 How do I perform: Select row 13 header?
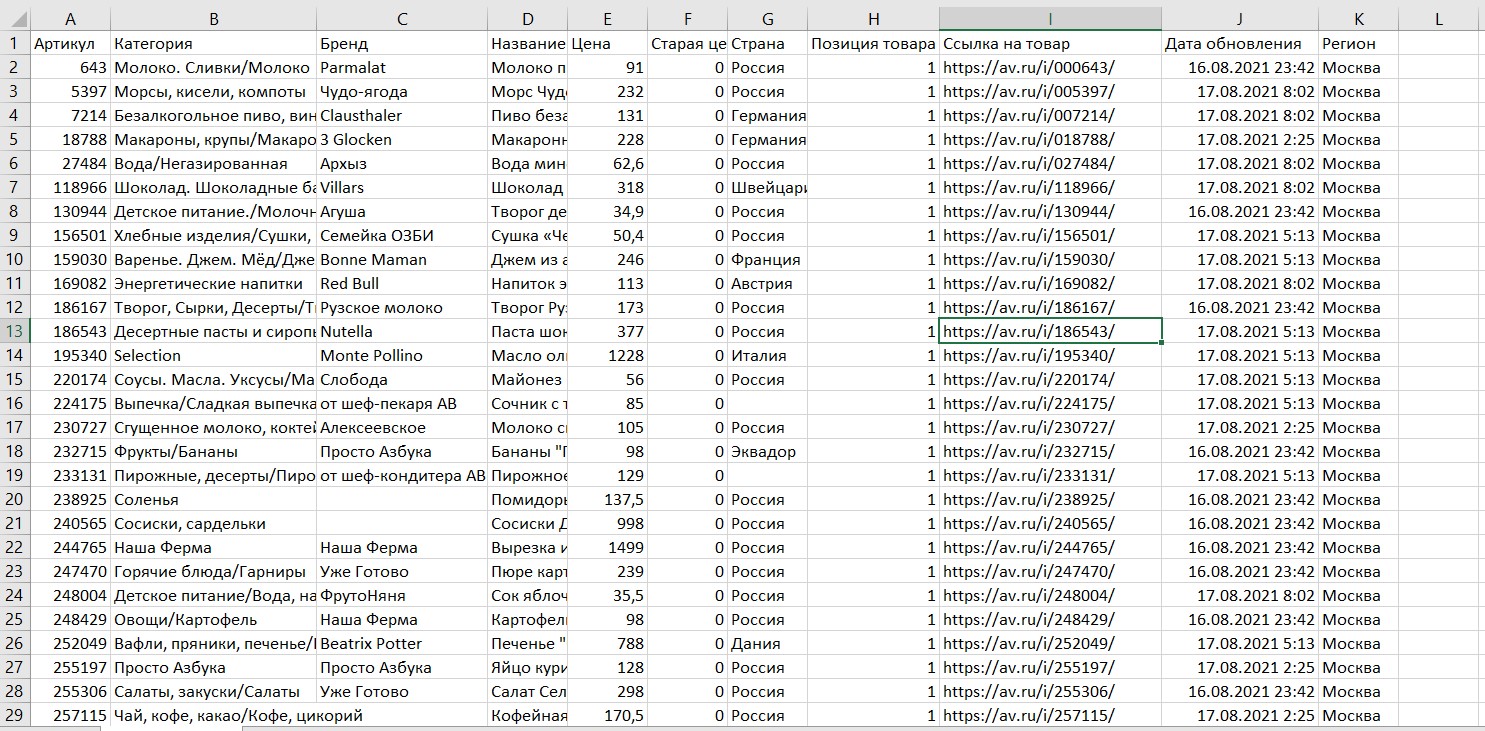pos(14,332)
